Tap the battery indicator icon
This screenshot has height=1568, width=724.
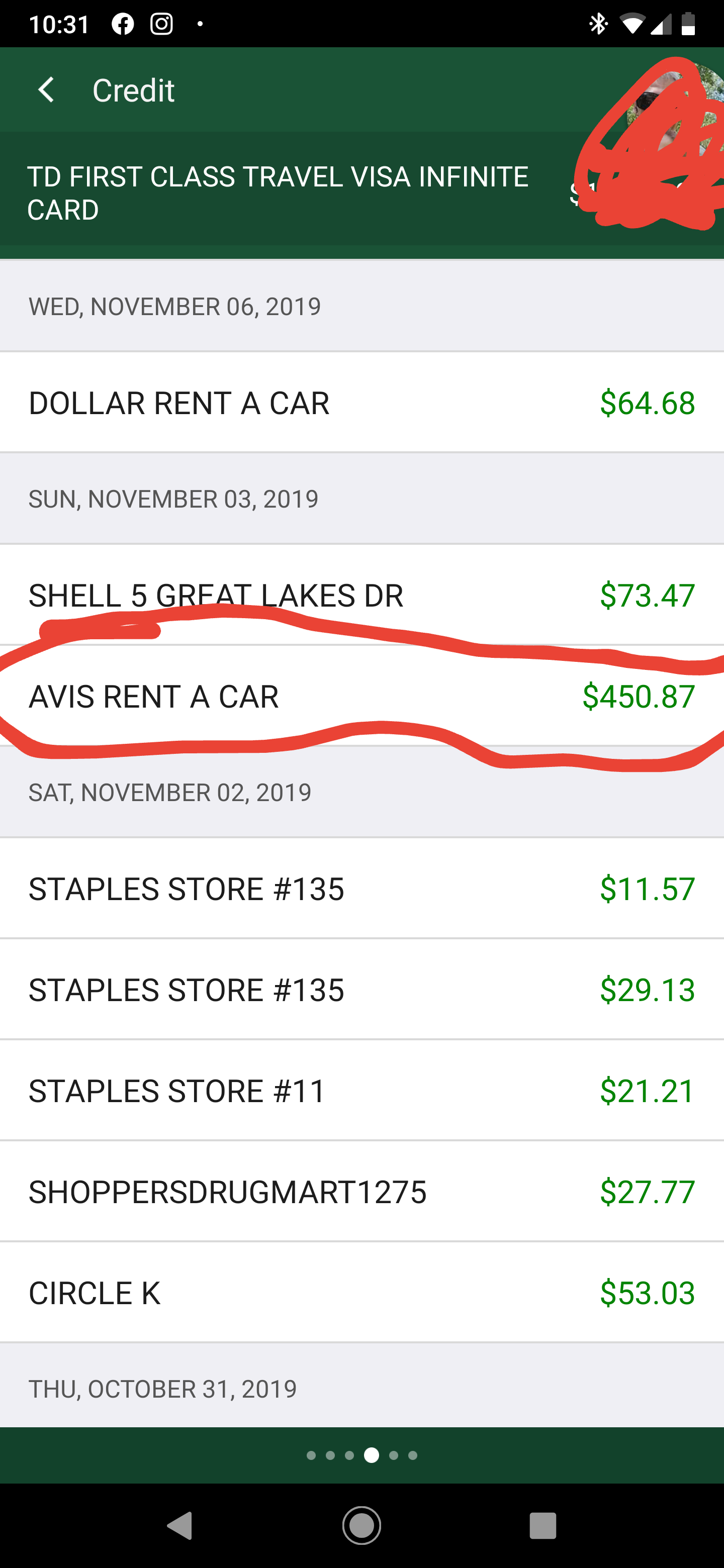click(688, 24)
